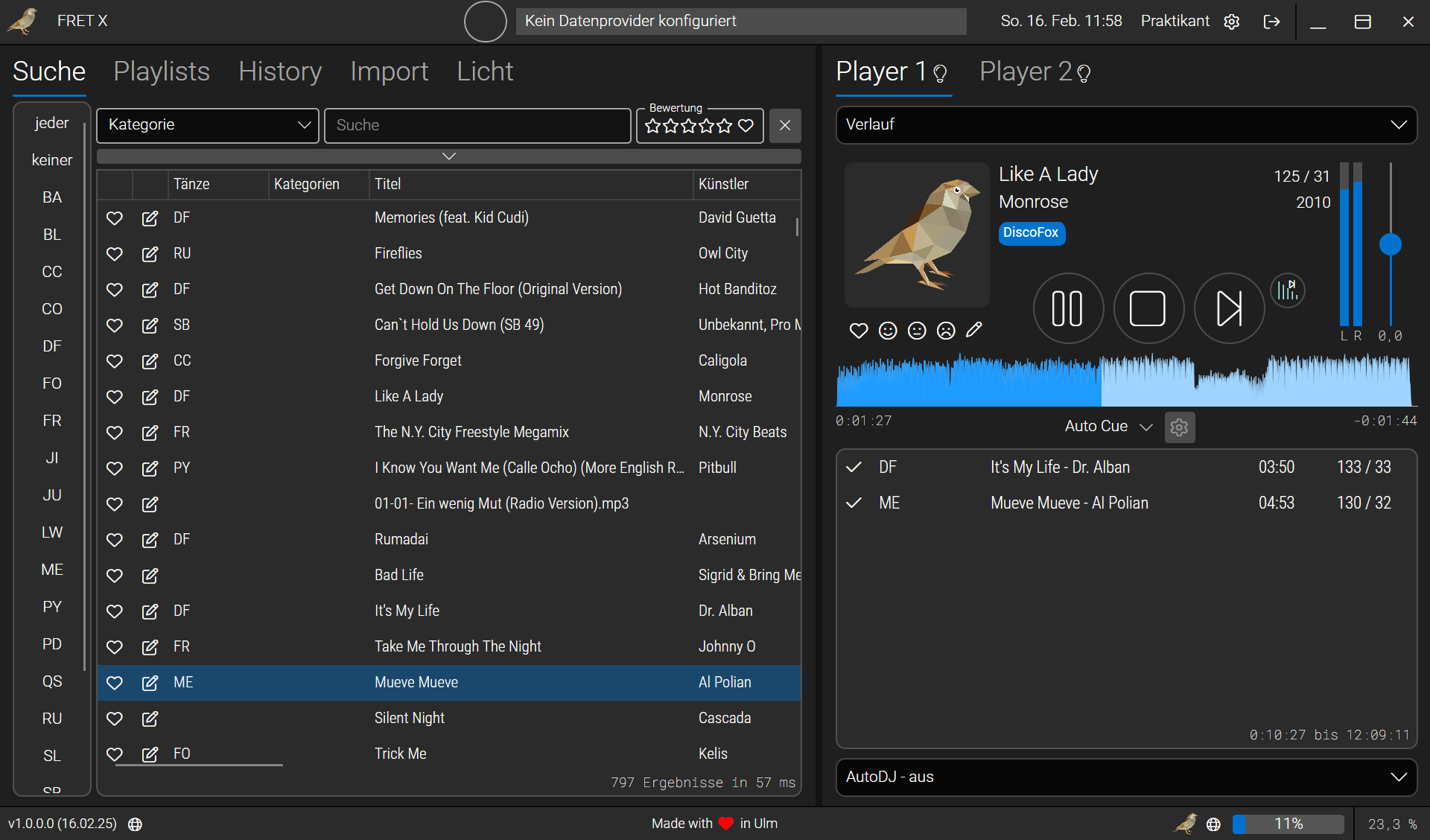Expand the Verlauf dropdown
The height and width of the screenshot is (840, 1430).
(1125, 124)
